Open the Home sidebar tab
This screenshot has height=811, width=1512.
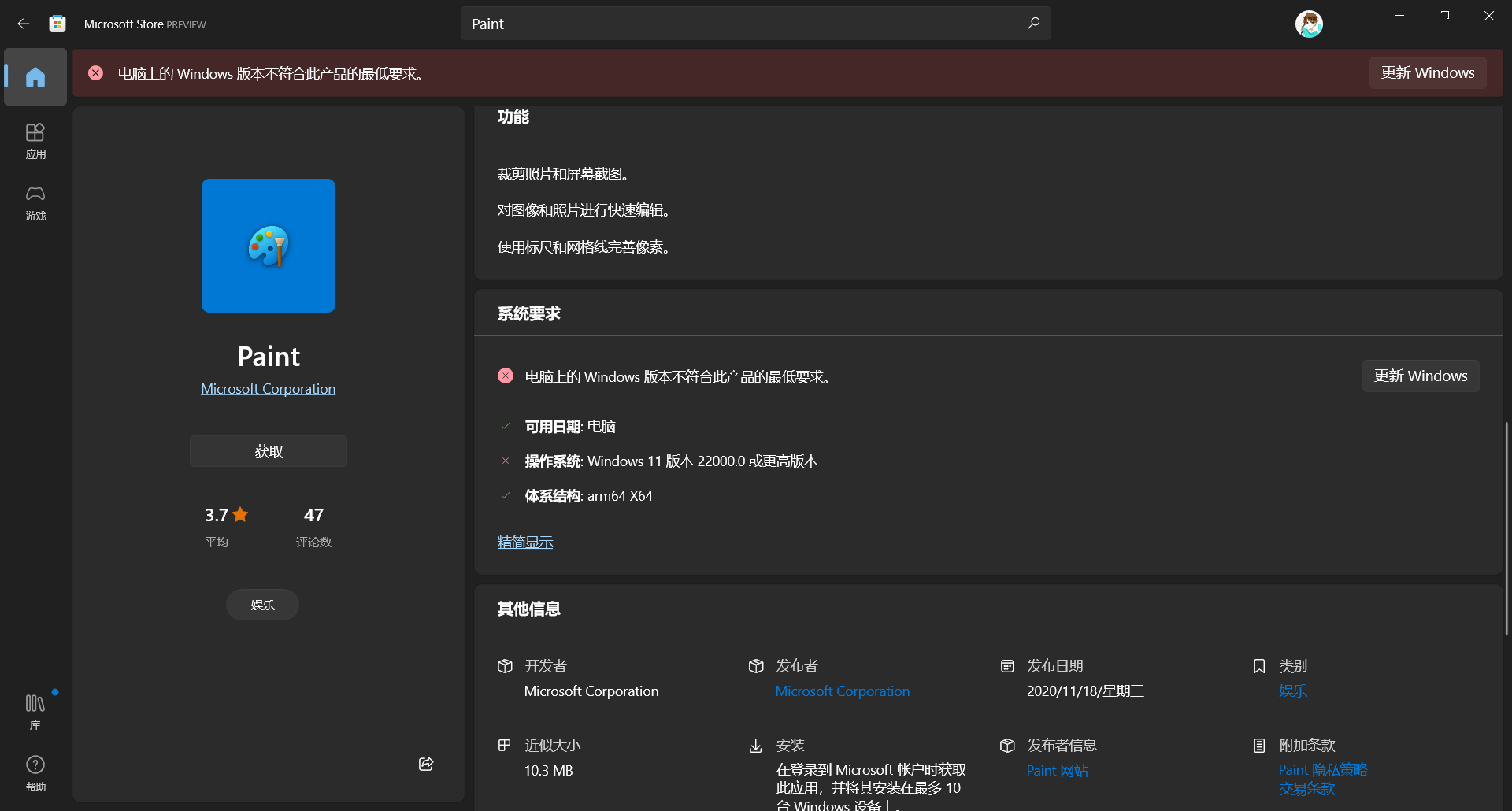[x=35, y=76]
